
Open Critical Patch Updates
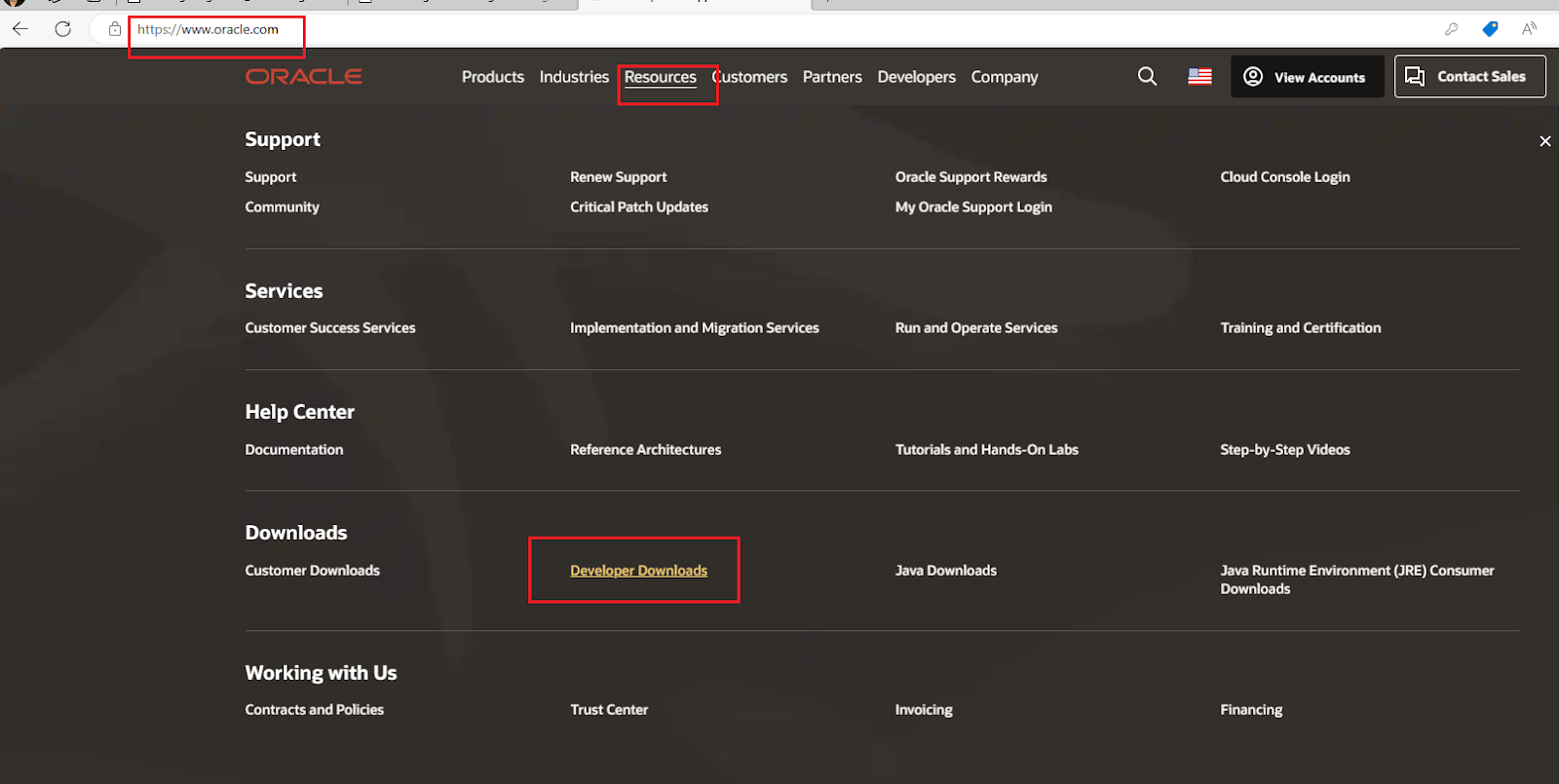tap(639, 207)
